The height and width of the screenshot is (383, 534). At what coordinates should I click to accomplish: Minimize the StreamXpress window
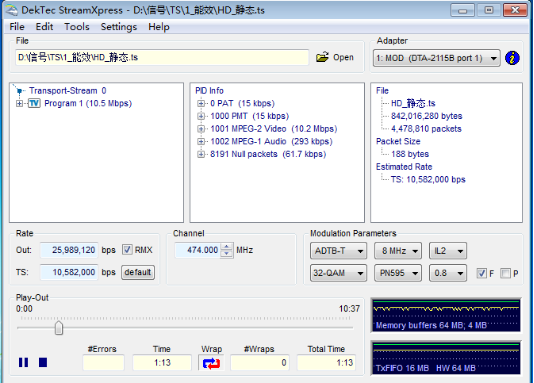[x=462, y=10]
